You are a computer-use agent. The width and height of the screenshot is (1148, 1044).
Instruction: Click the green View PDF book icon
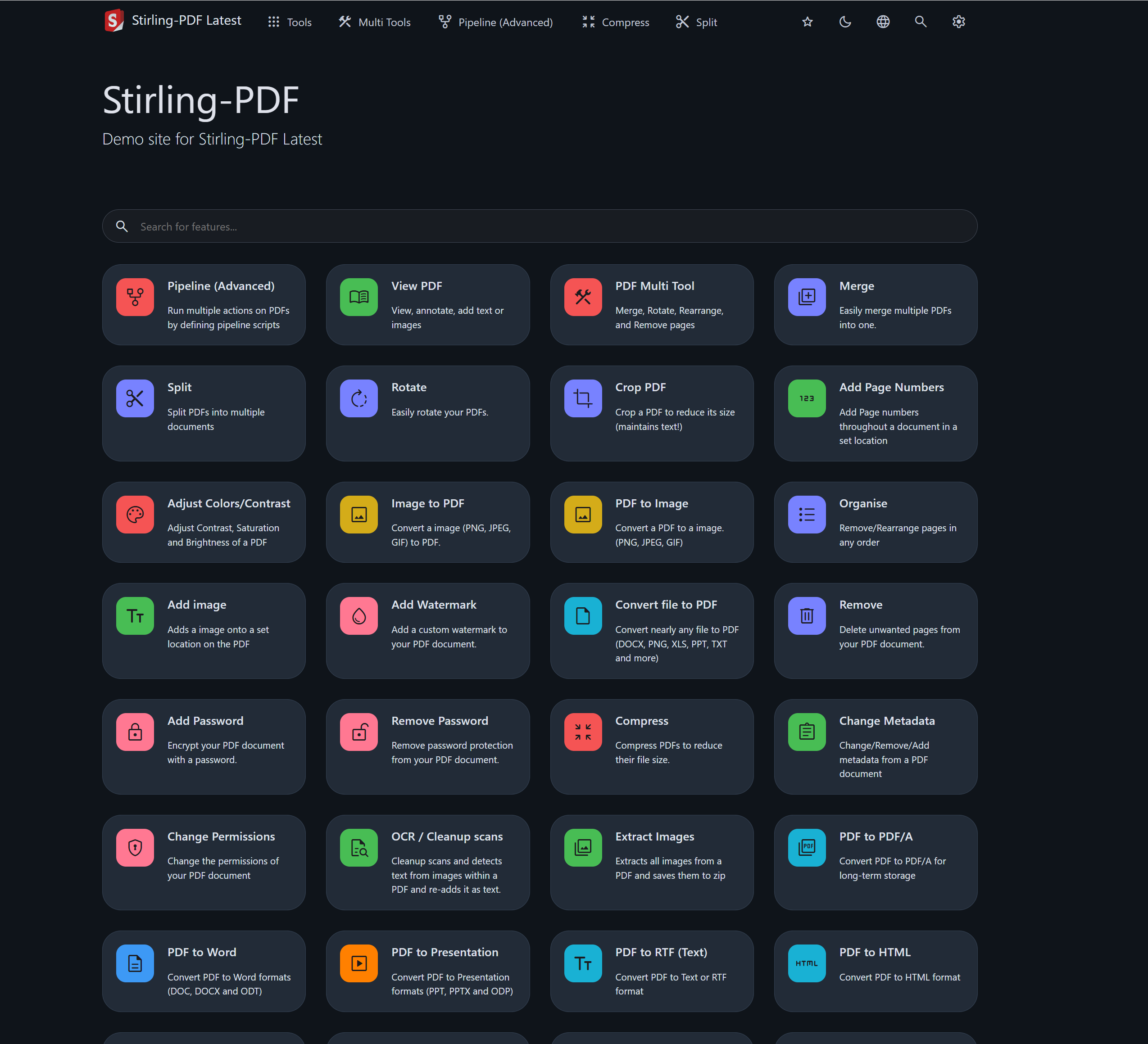(359, 297)
